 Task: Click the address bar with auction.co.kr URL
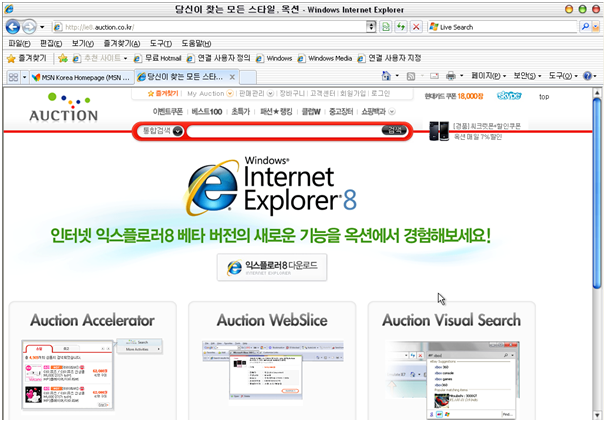click(209, 27)
